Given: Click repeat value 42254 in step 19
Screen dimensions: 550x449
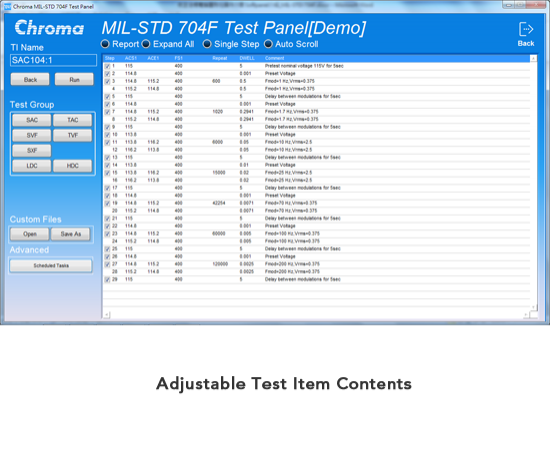Looking at the screenshot, I should [x=219, y=203].
